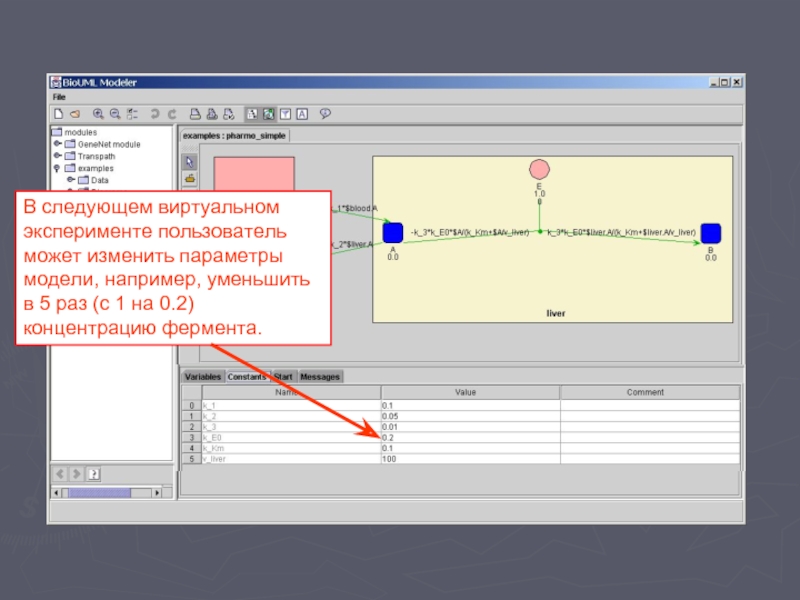The width and height of the screenshot is (800, 600).
Task: Open the File menu
Action: point(59,97)
